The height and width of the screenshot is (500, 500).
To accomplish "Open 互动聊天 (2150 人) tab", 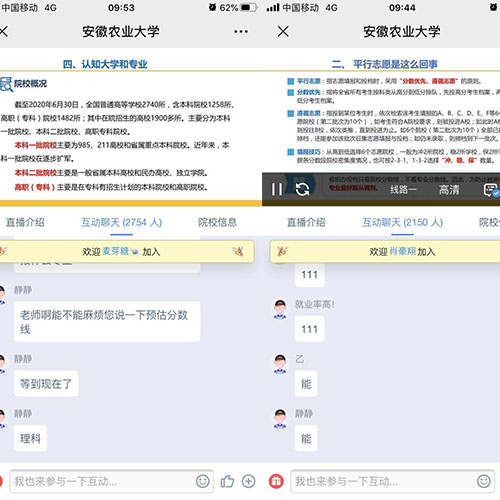I will [403, 222].
